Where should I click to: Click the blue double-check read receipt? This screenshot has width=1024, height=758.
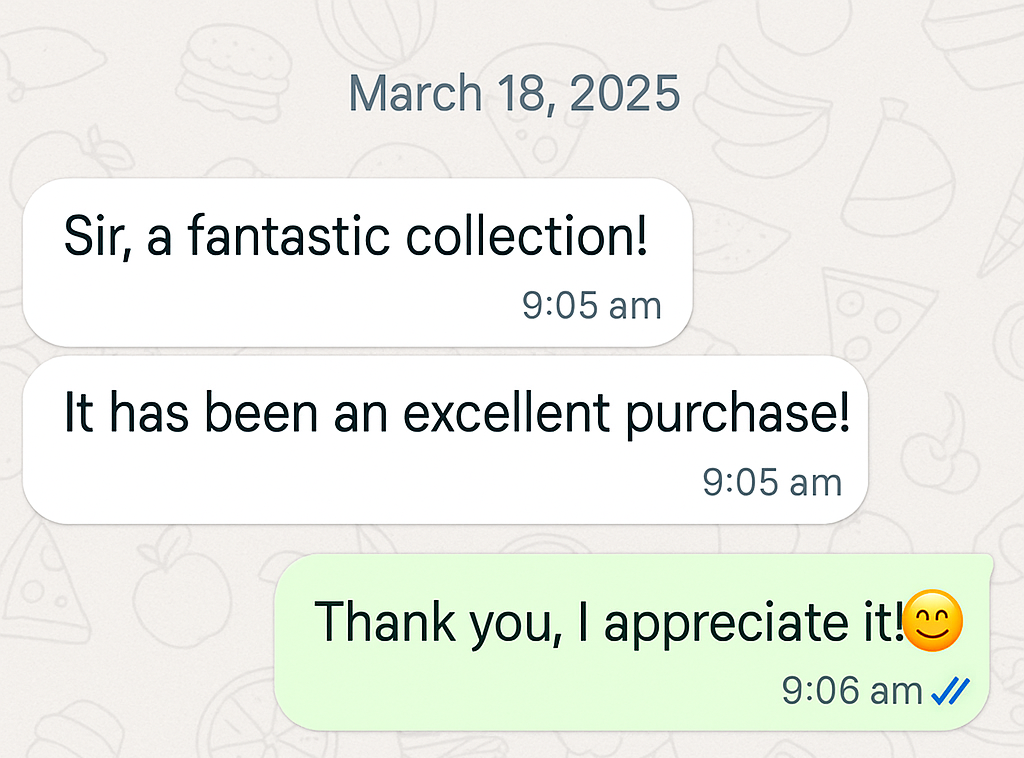pyautogui.click(x=950, y=690)
